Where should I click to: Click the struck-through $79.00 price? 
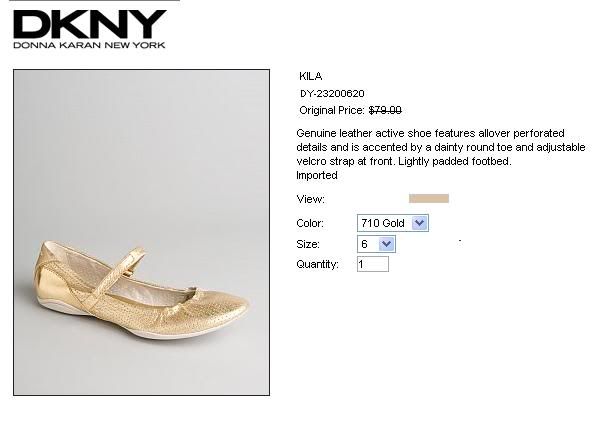(385, 110)
